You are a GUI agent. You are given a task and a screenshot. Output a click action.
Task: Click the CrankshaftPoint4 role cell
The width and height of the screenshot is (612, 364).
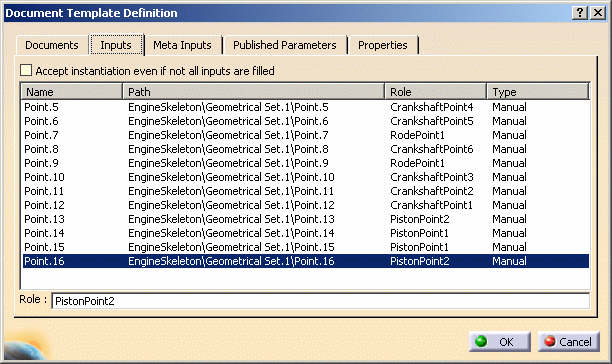point(432,107)
